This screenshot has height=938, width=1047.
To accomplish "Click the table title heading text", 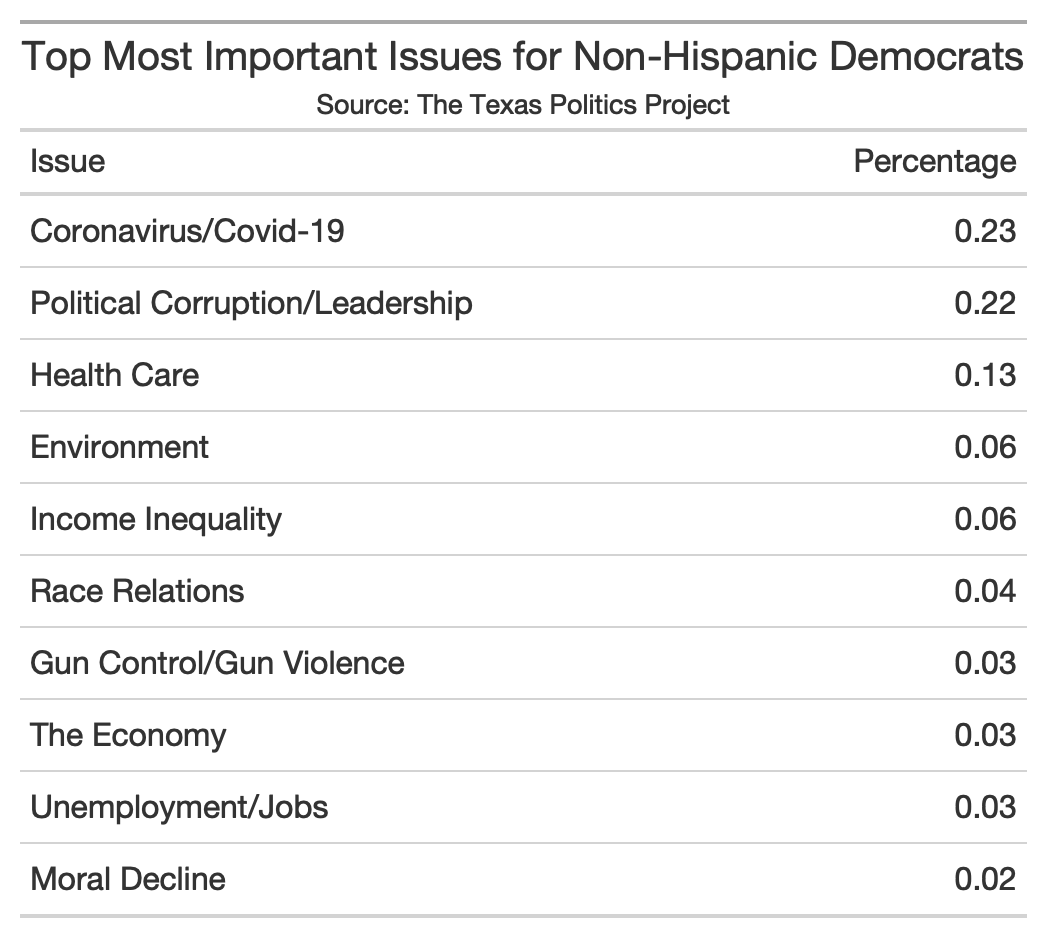I will pos(523,57).
